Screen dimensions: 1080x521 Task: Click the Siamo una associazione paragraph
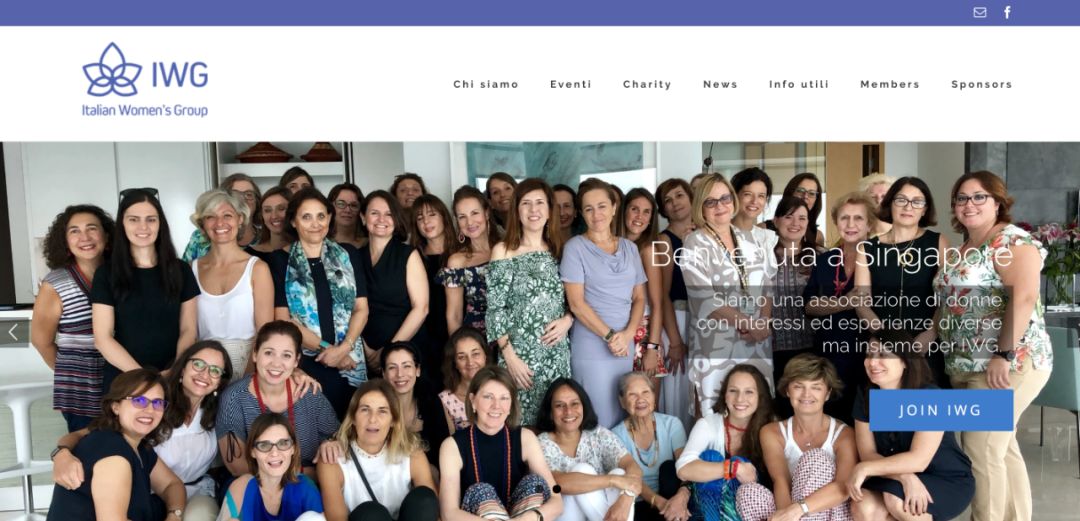tap(849, 323)
